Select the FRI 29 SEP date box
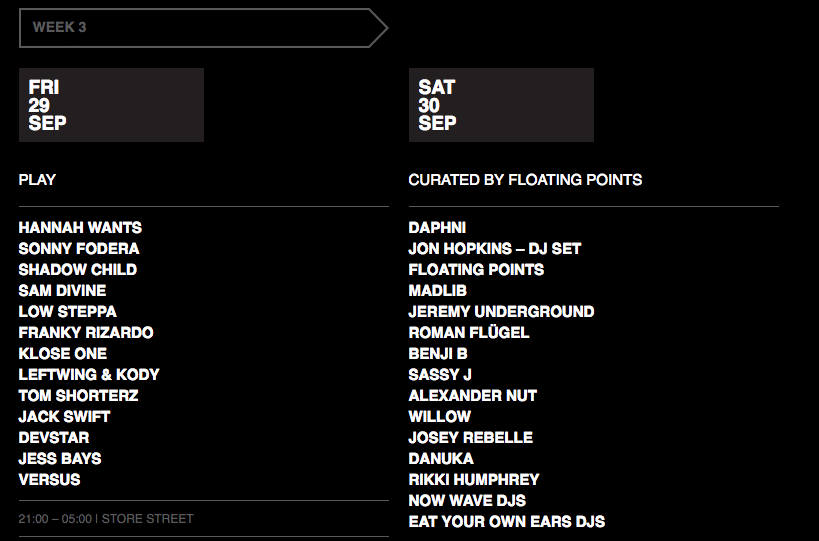This screenshot has height=541, width=819. tap(111, 105)
